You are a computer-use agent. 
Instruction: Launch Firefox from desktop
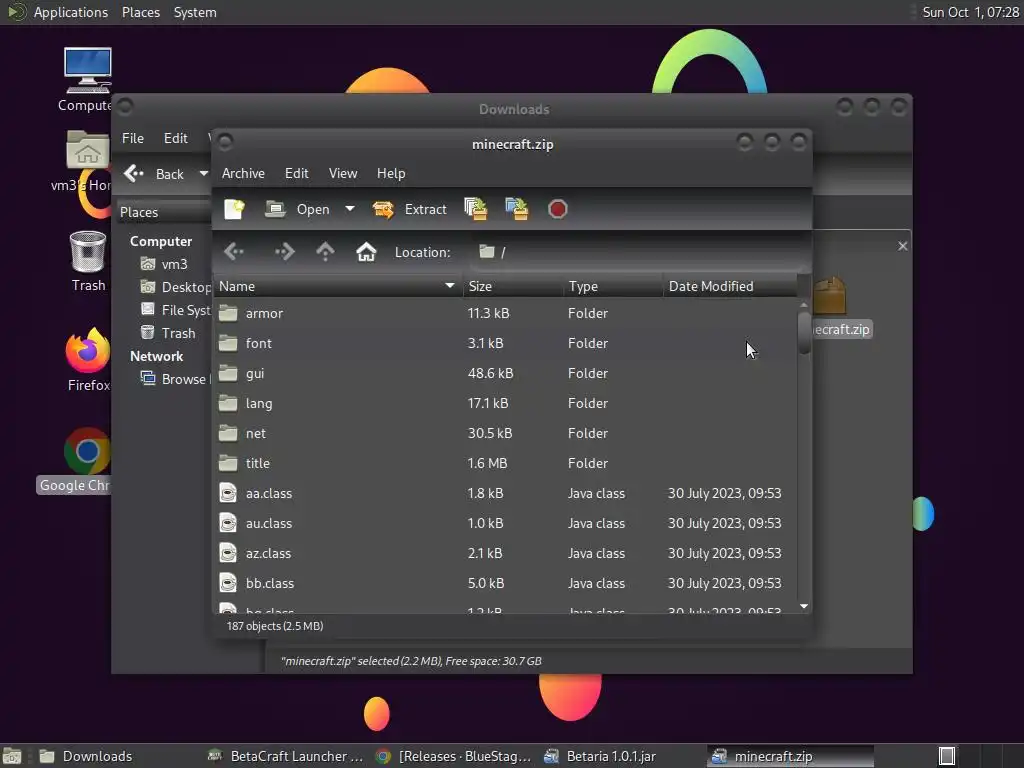point(88,359)
